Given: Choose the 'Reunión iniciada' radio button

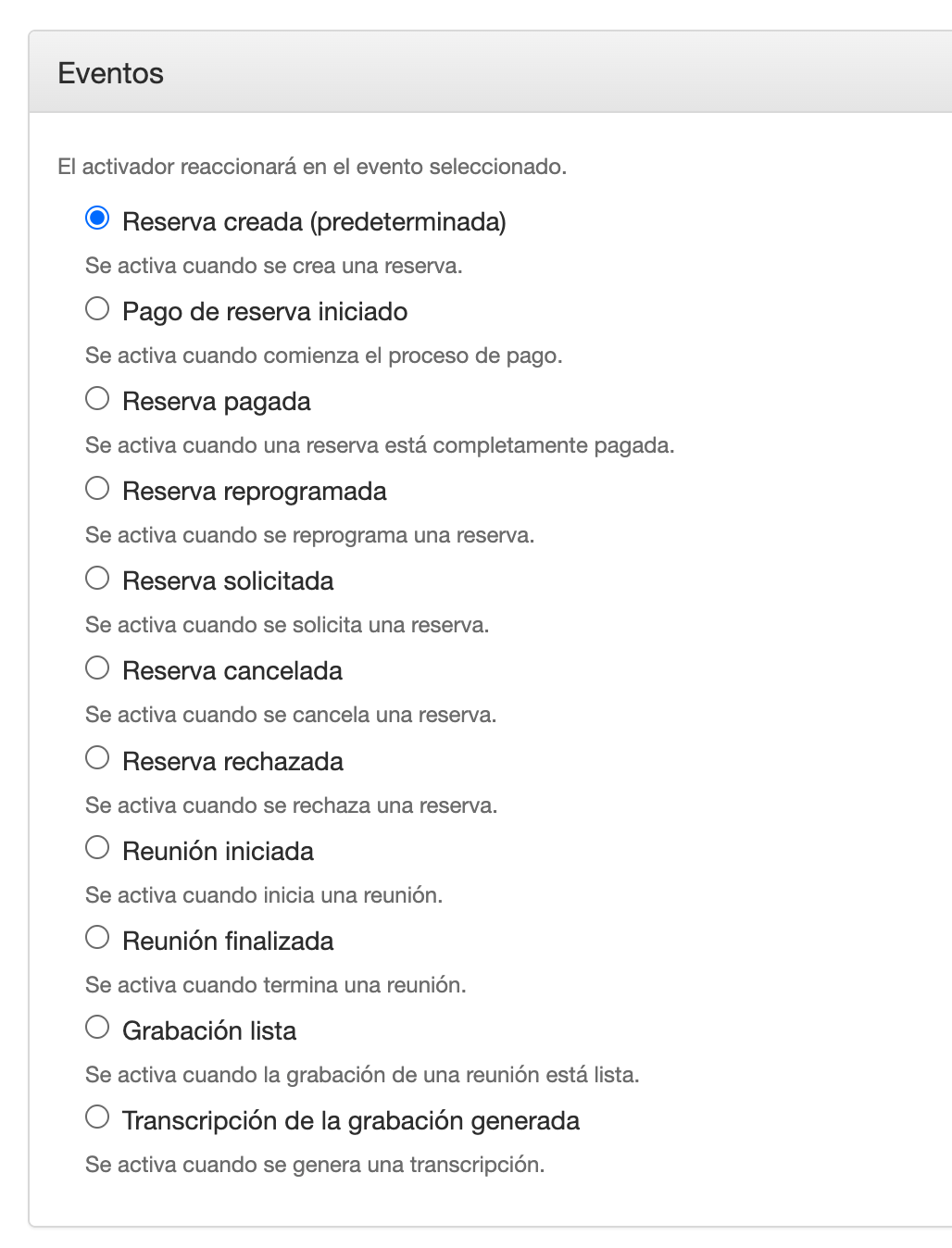Looking at the screenshot, I should click(97, 848).
